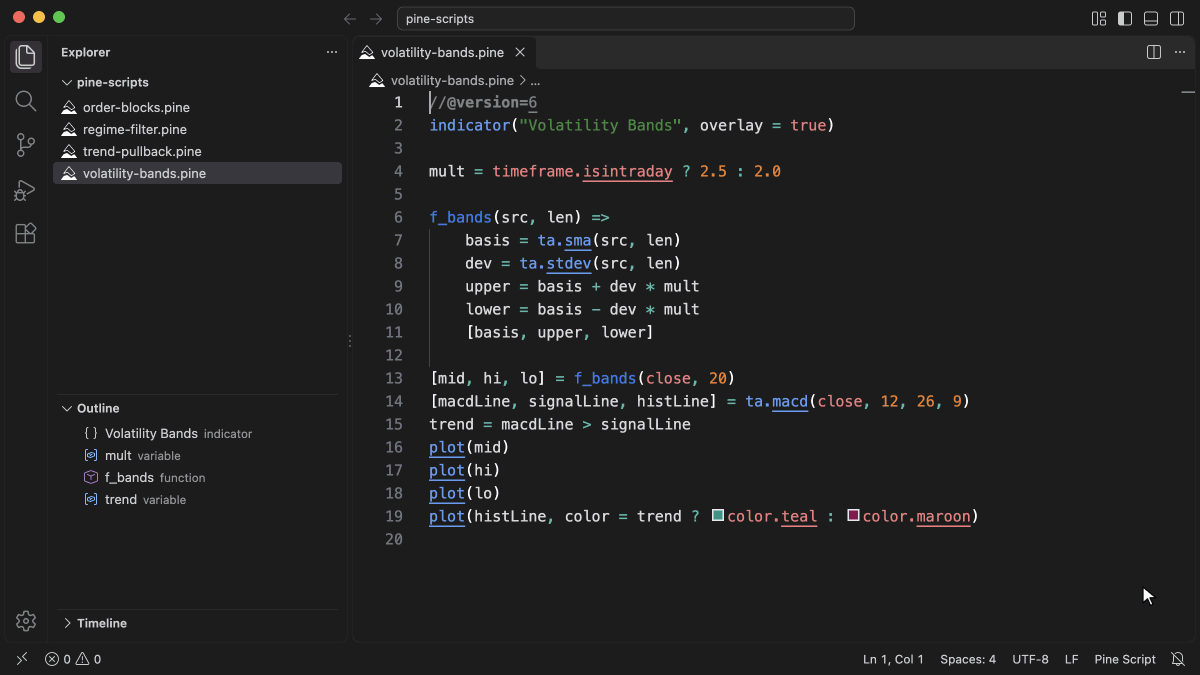Open the Extensions view
This screenshot has width=1200, height=675.
26,233
